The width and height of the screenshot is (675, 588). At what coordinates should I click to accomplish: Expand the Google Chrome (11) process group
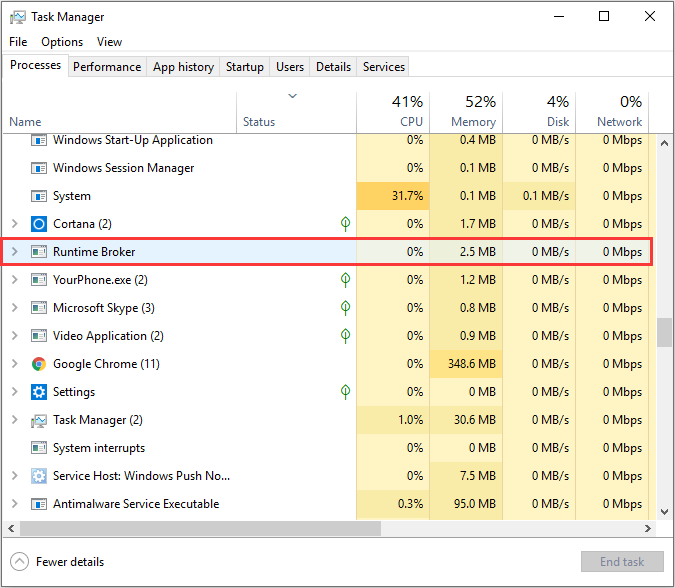coord(15,364)
